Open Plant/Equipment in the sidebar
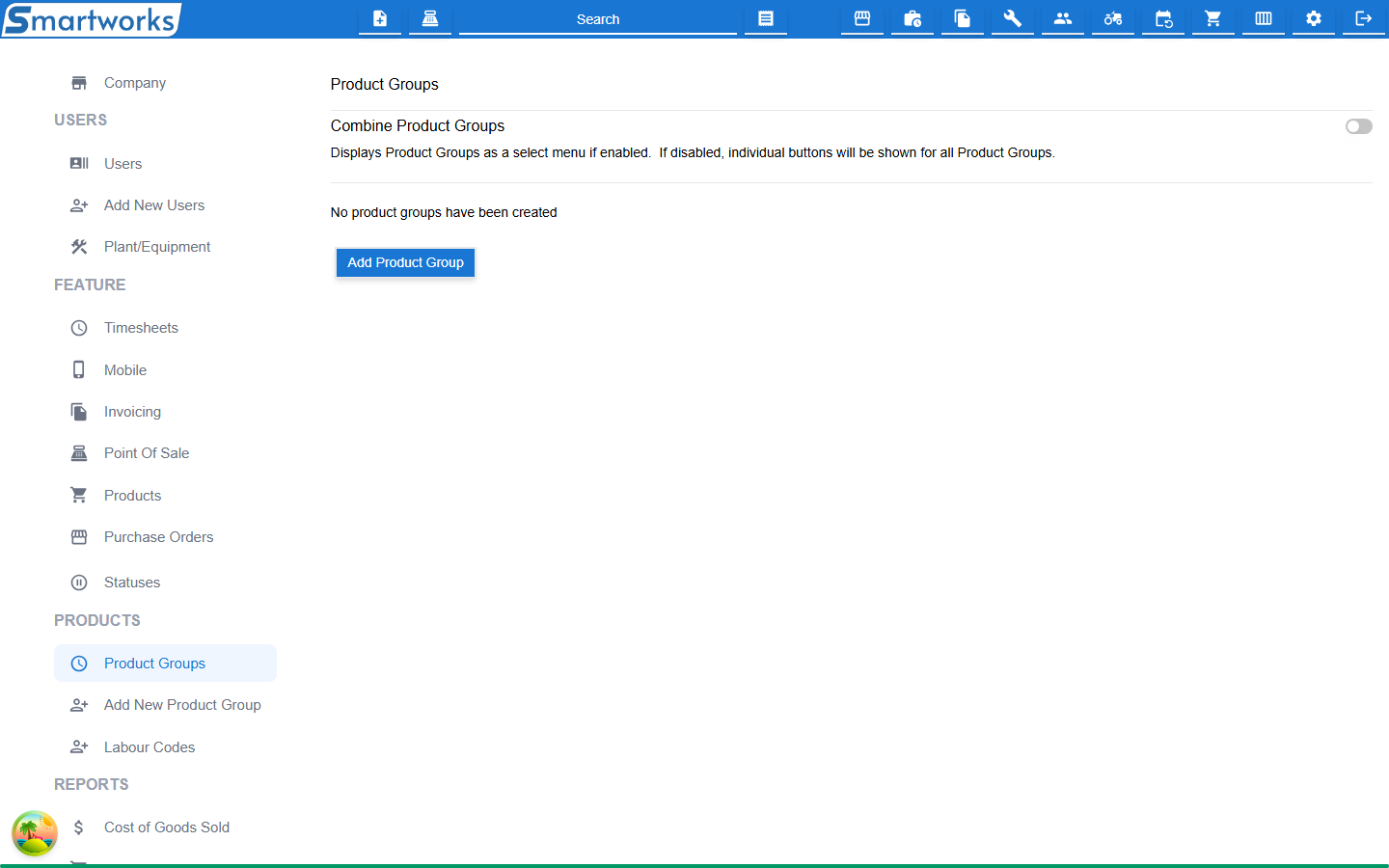The width and height of the screenshot is (1389, 868). tap(165, 247)
